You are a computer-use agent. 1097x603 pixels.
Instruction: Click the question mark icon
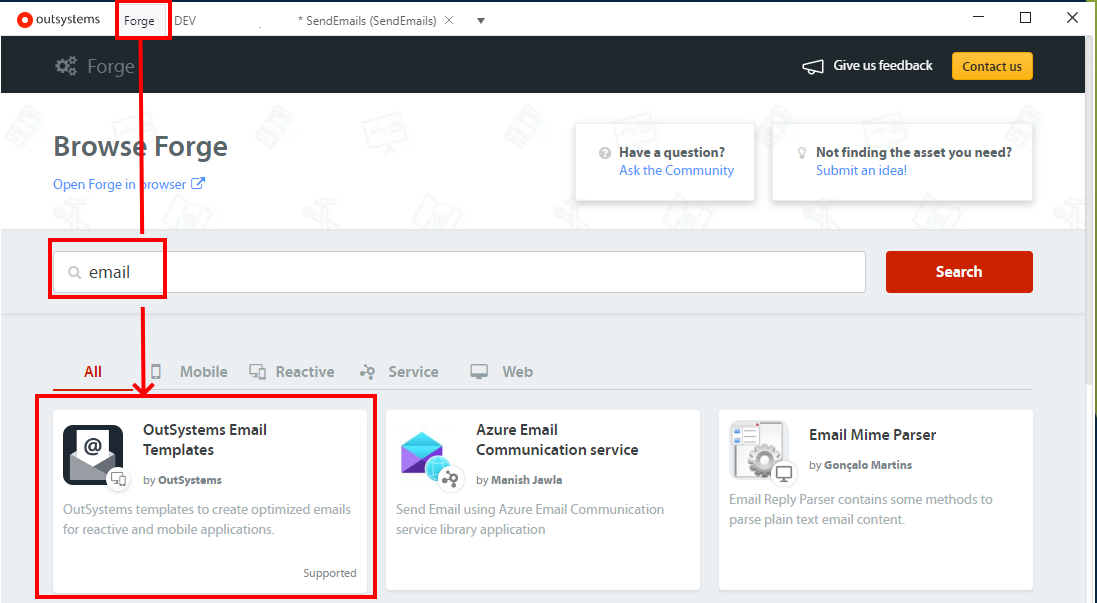click(605, 152)
